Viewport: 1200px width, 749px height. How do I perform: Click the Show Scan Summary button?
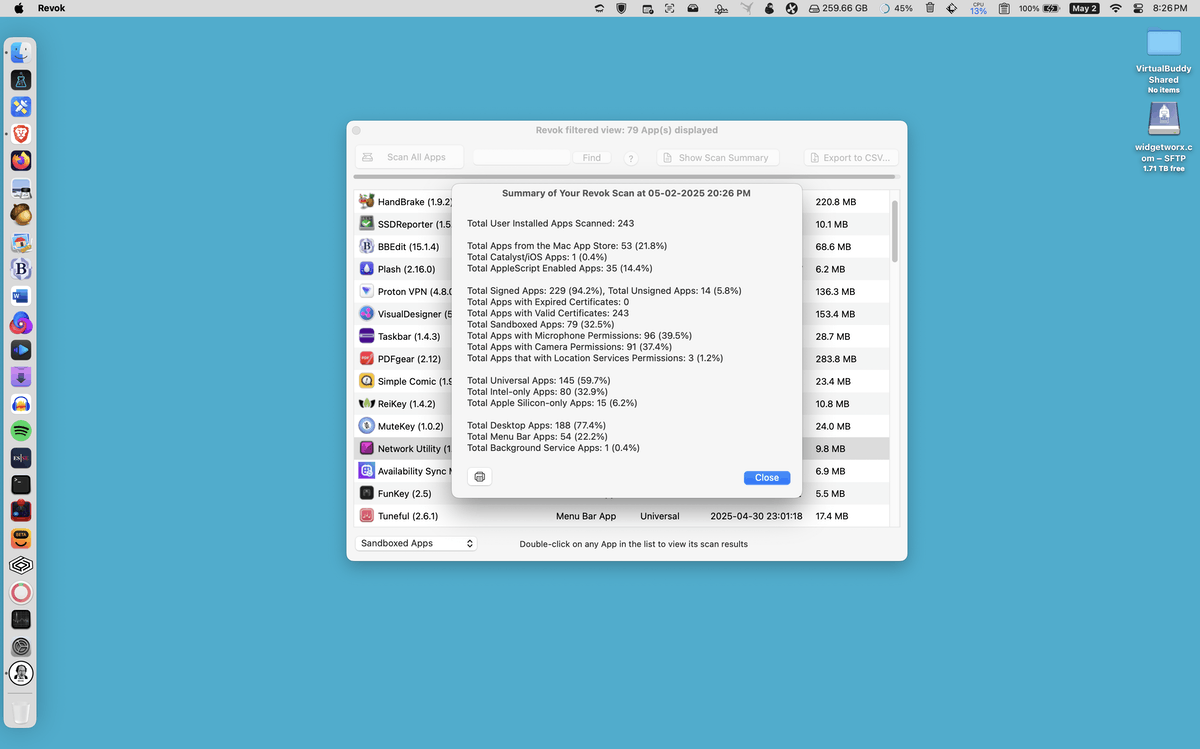click(718, 157)
